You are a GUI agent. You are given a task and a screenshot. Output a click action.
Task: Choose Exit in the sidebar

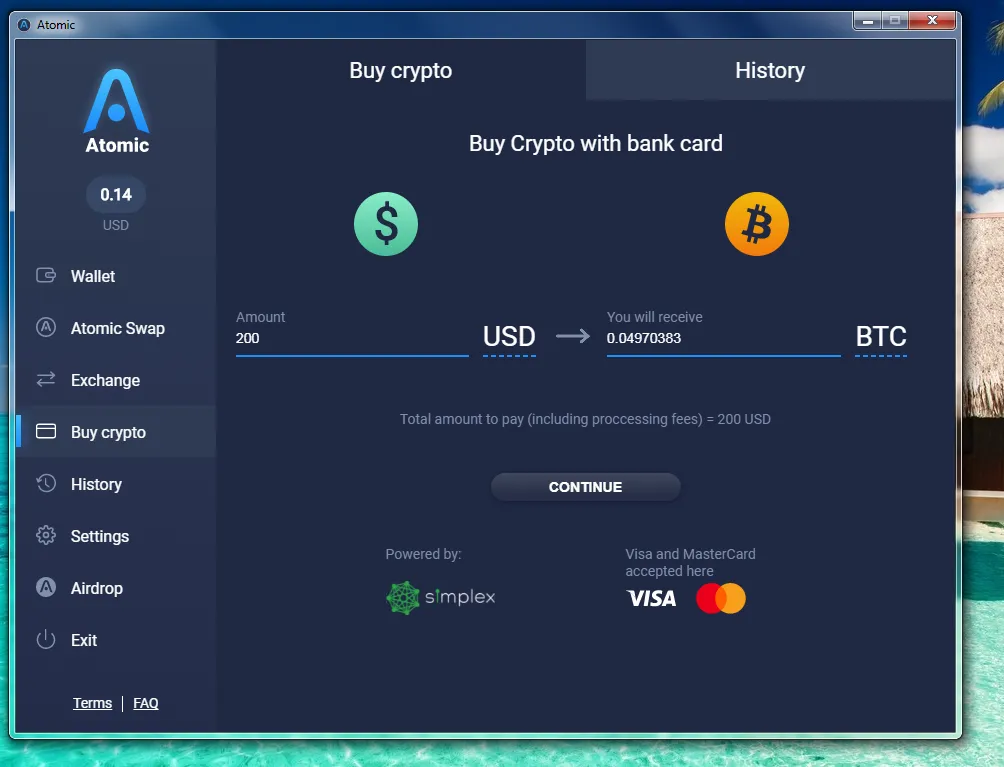point(115,640)
